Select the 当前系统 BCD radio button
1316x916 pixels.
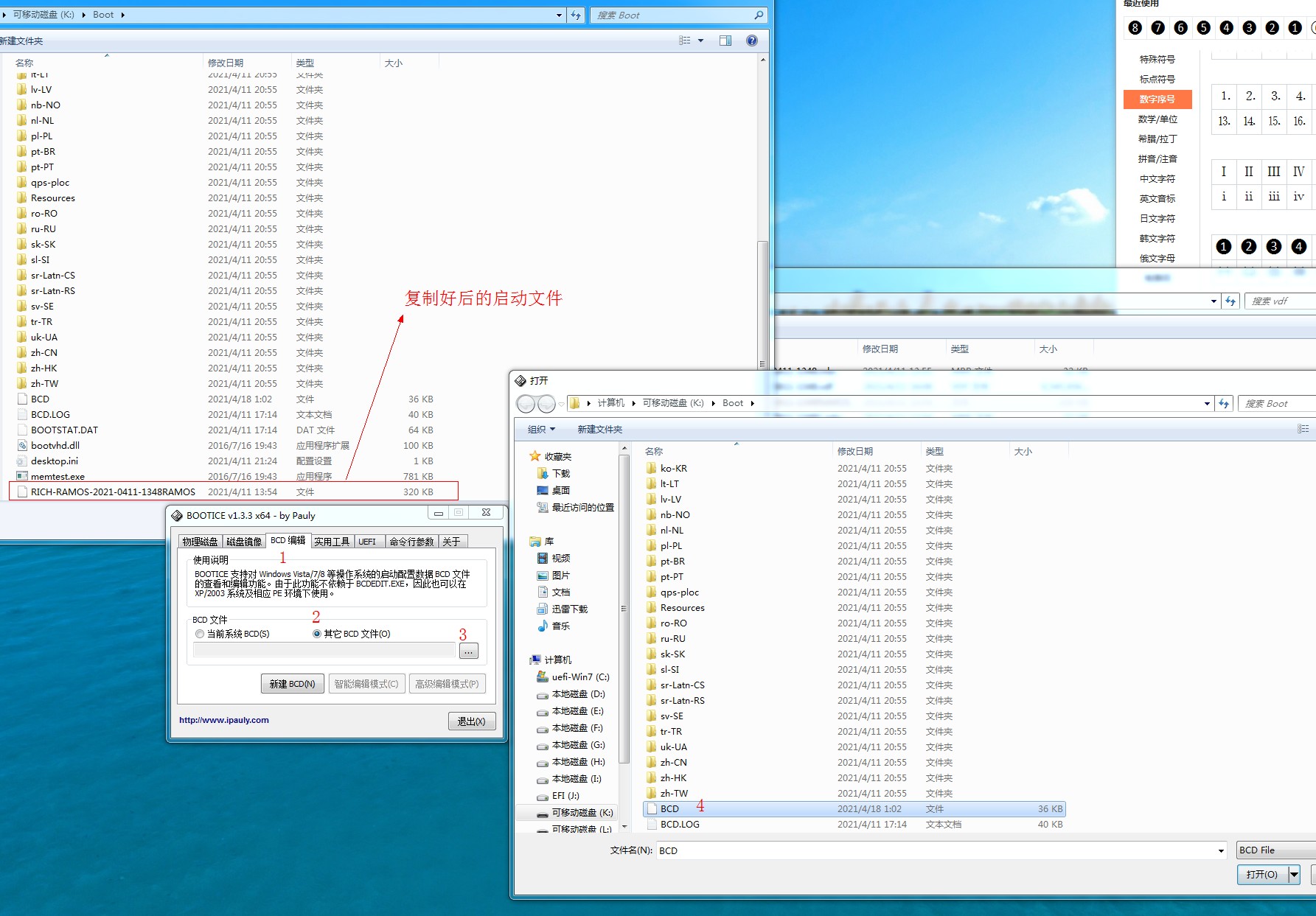(200, 634)
